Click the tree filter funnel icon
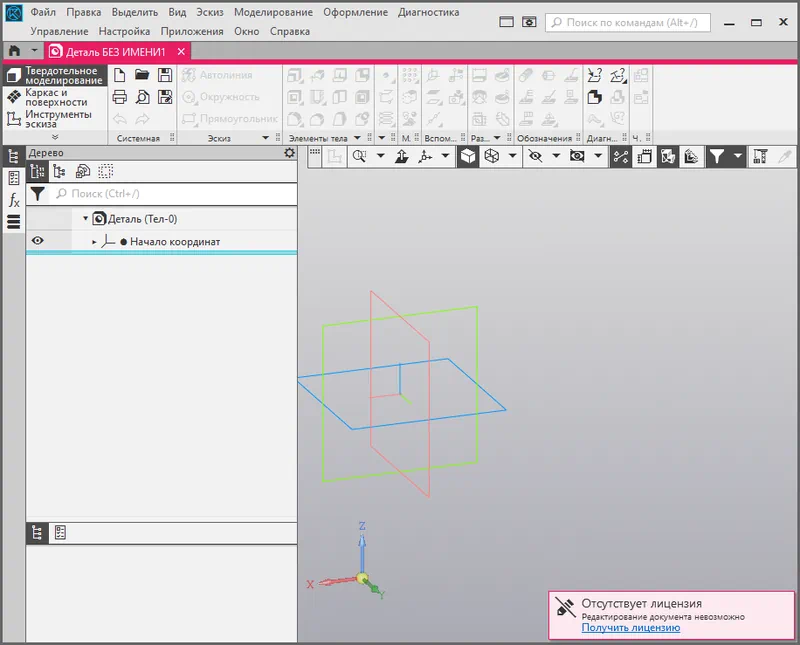This screenshot has height=645, width=800. click(x=37, y=194)
